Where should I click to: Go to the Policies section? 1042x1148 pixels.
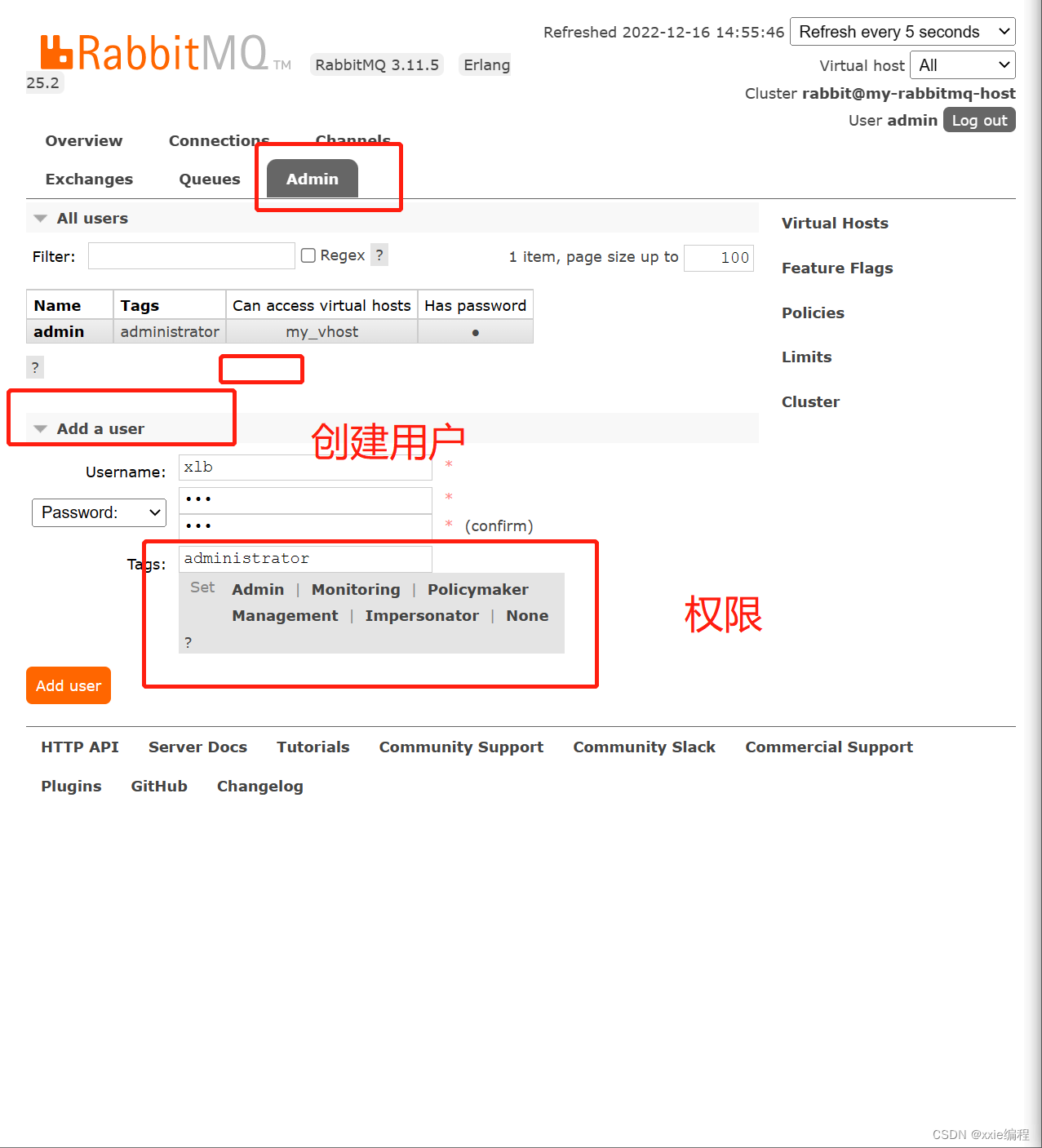(813, 312)
